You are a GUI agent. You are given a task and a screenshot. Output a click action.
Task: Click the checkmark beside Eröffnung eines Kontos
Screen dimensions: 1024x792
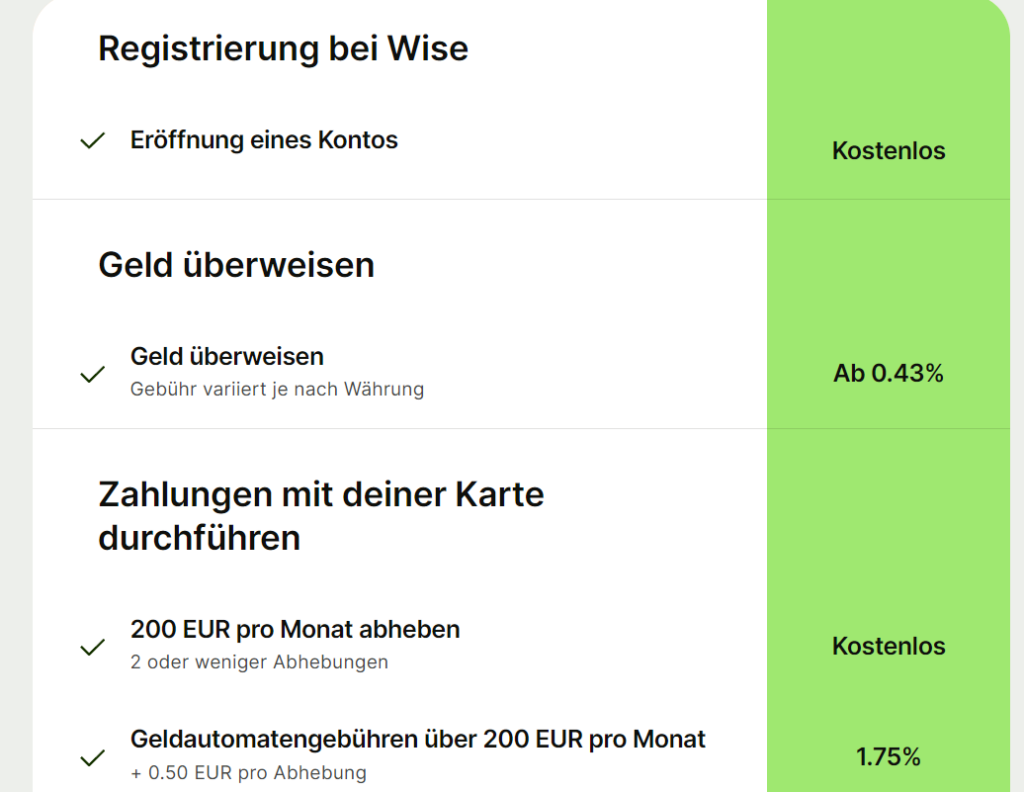pos(93,141)
